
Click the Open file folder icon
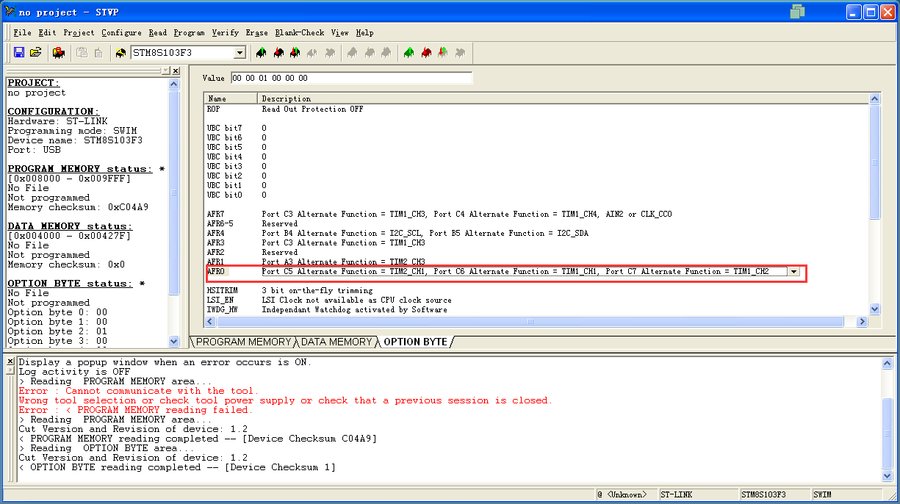pos(36,52)
